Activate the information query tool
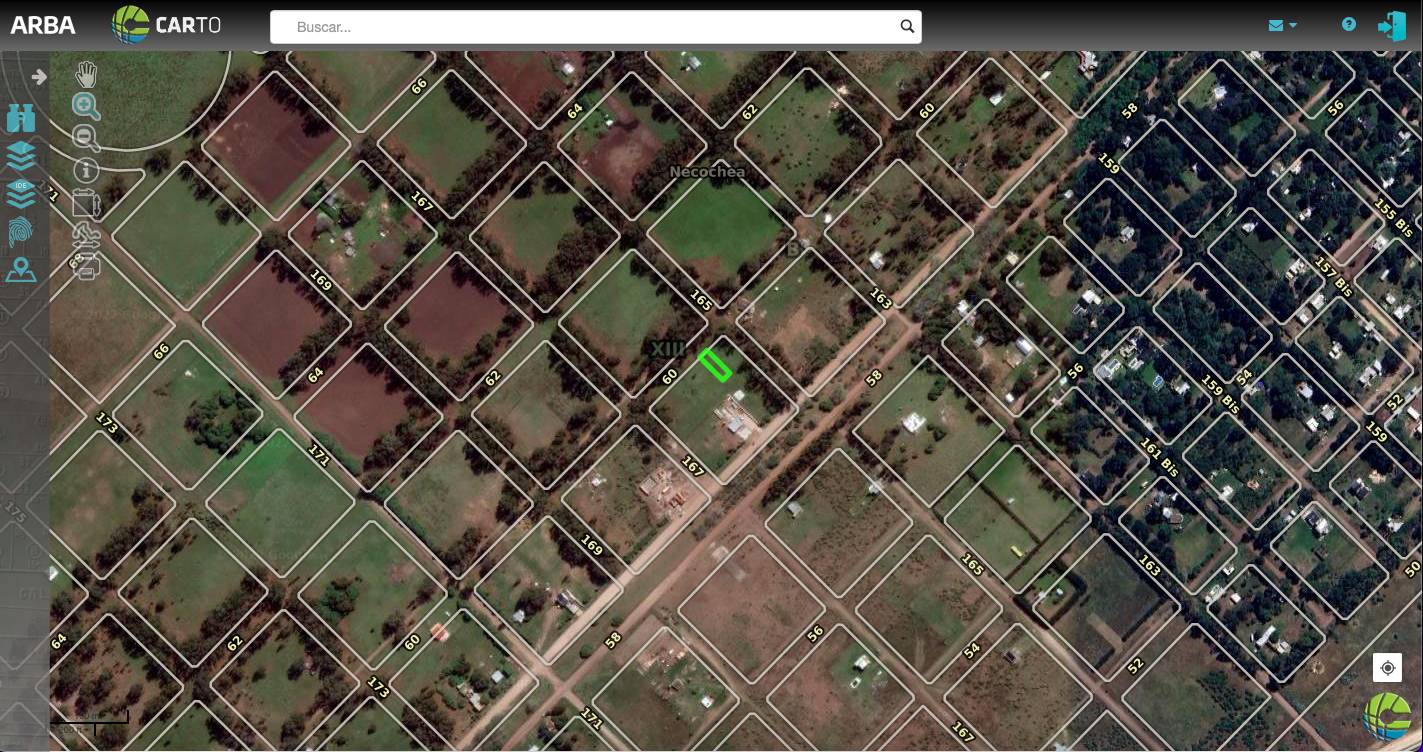 87,170
